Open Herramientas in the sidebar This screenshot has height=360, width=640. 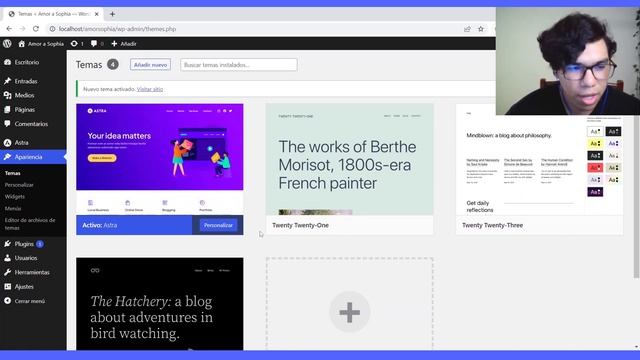pyautogui.click(x=33, y=272)
